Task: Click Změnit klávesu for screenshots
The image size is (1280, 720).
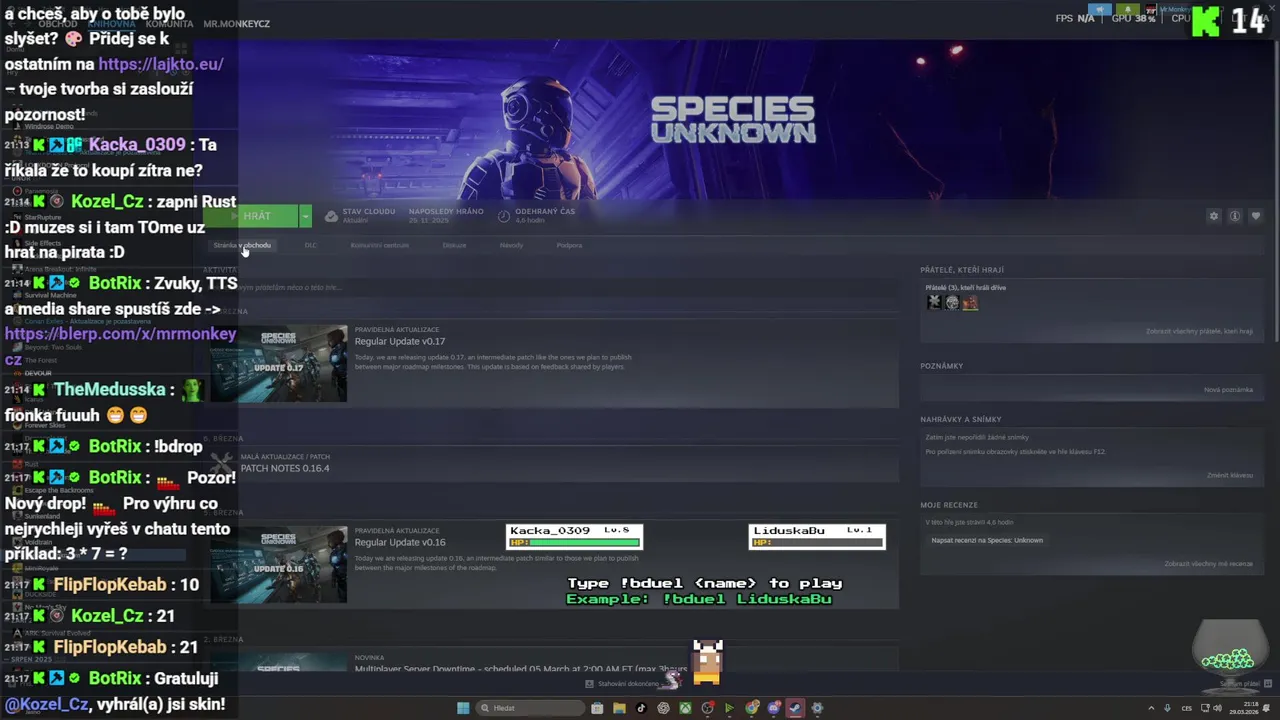Action: [1229, 475]
